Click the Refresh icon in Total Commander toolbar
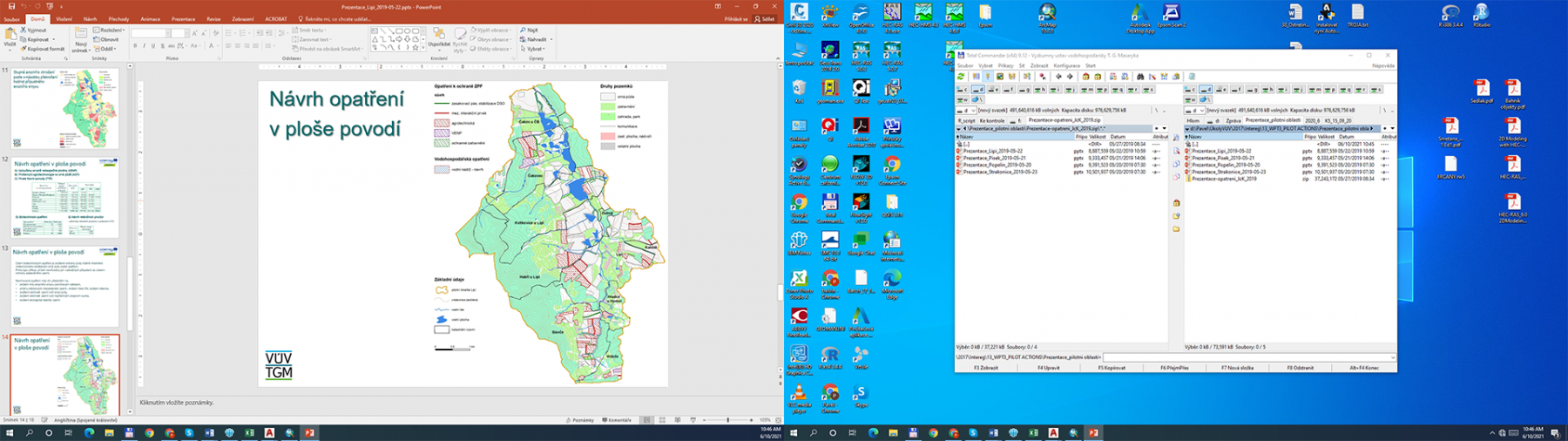The height and width of the screenshot is (441, 1568). (962, 77)
